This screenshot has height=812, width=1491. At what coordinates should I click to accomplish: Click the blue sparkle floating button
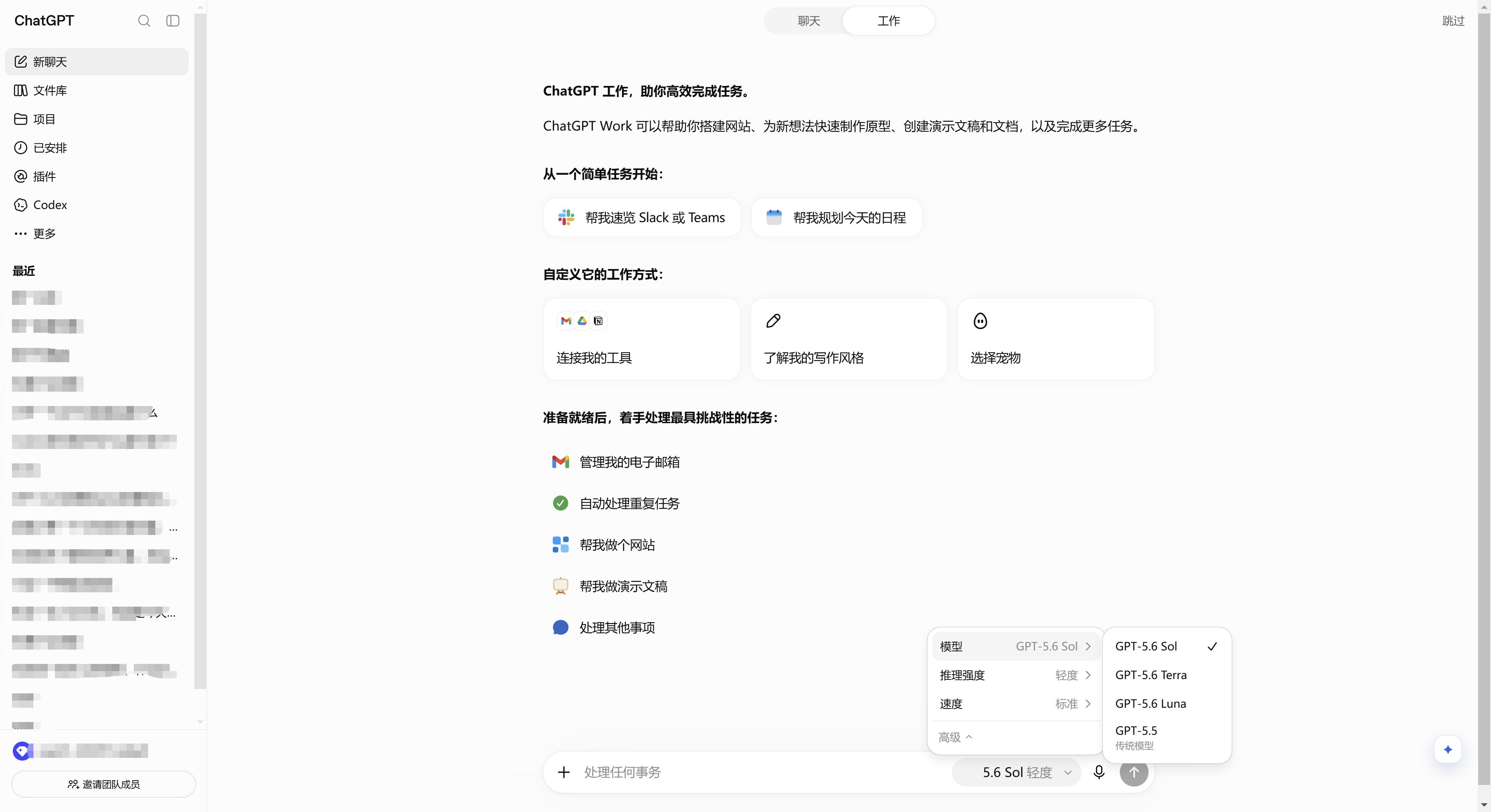coord(1448,750)
